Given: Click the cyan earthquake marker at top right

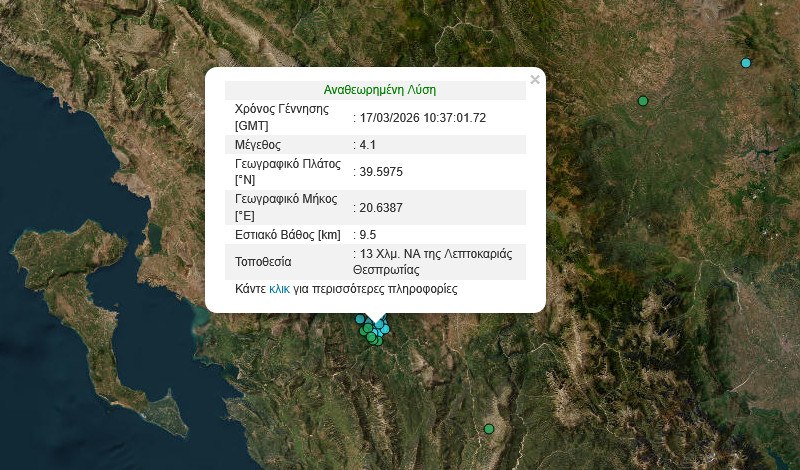Looking at the screenshot, I should 745,63.
